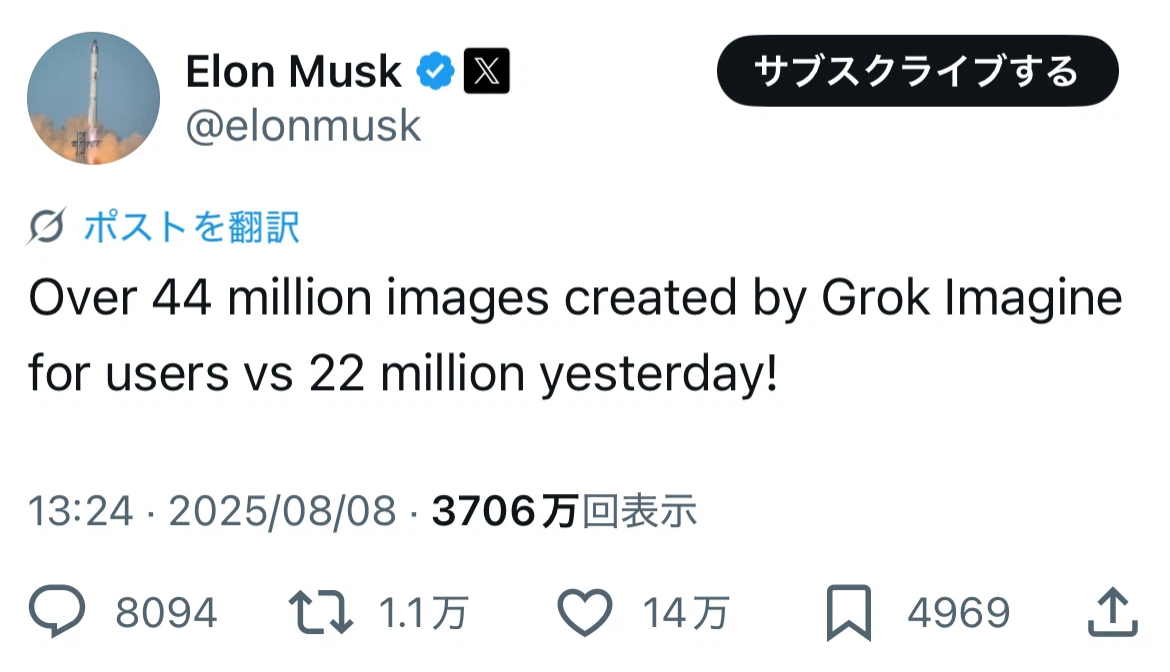Click the Elon Musk display name
This screenshot has height=672, width=1170.
click(x=293, y=72)
